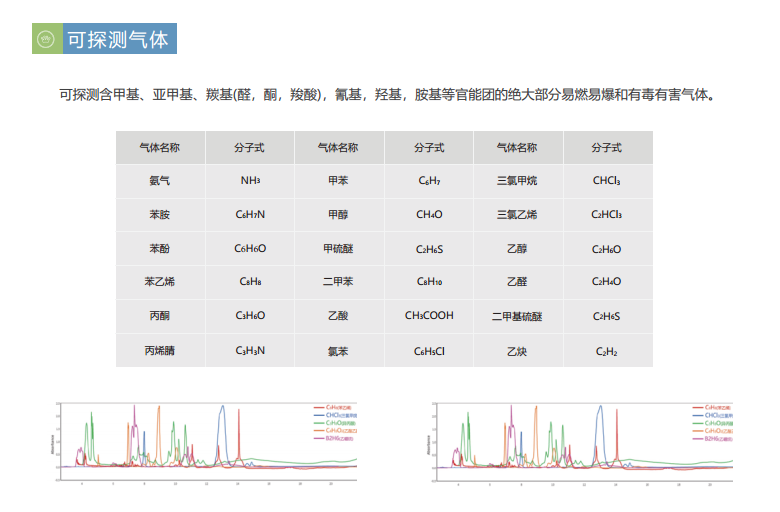
Task: Click the 甲硫醚 cell
Action: click(338, 249)
